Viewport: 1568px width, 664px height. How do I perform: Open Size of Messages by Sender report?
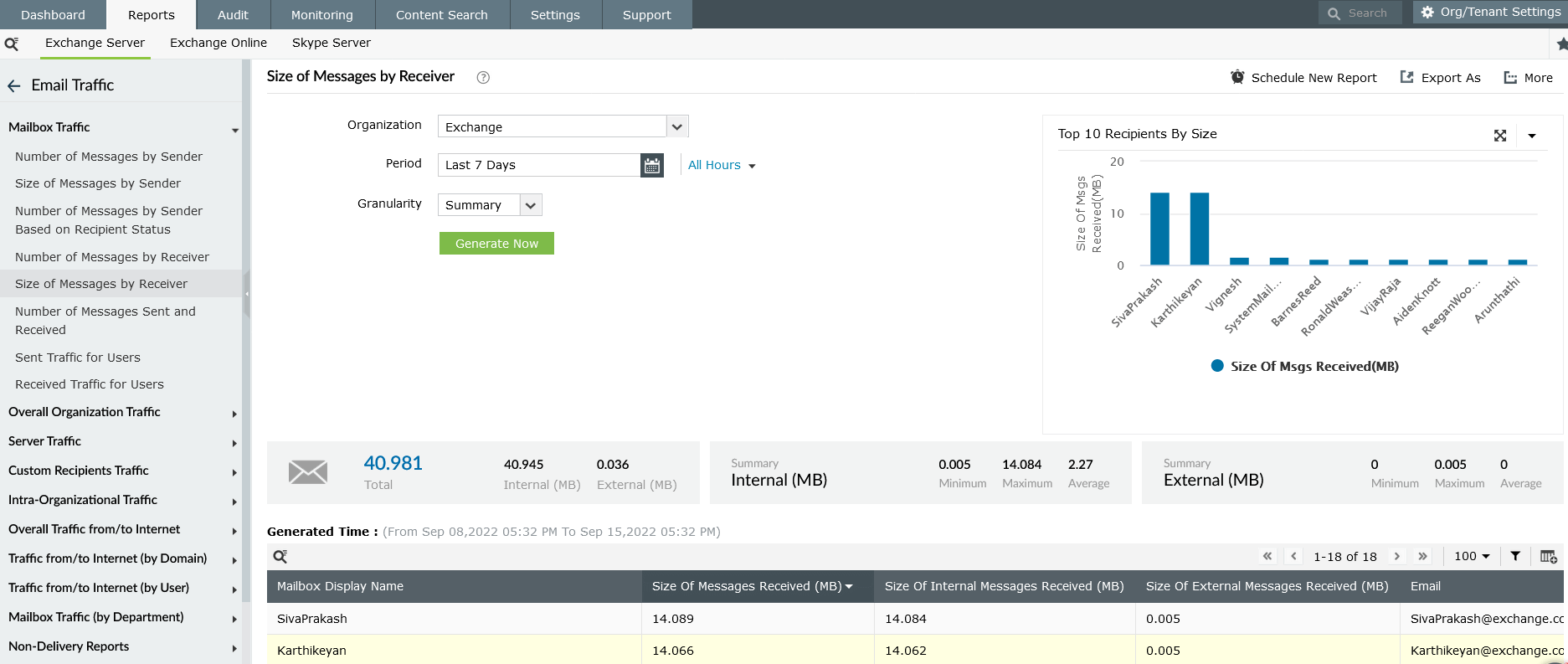[98, 183]
